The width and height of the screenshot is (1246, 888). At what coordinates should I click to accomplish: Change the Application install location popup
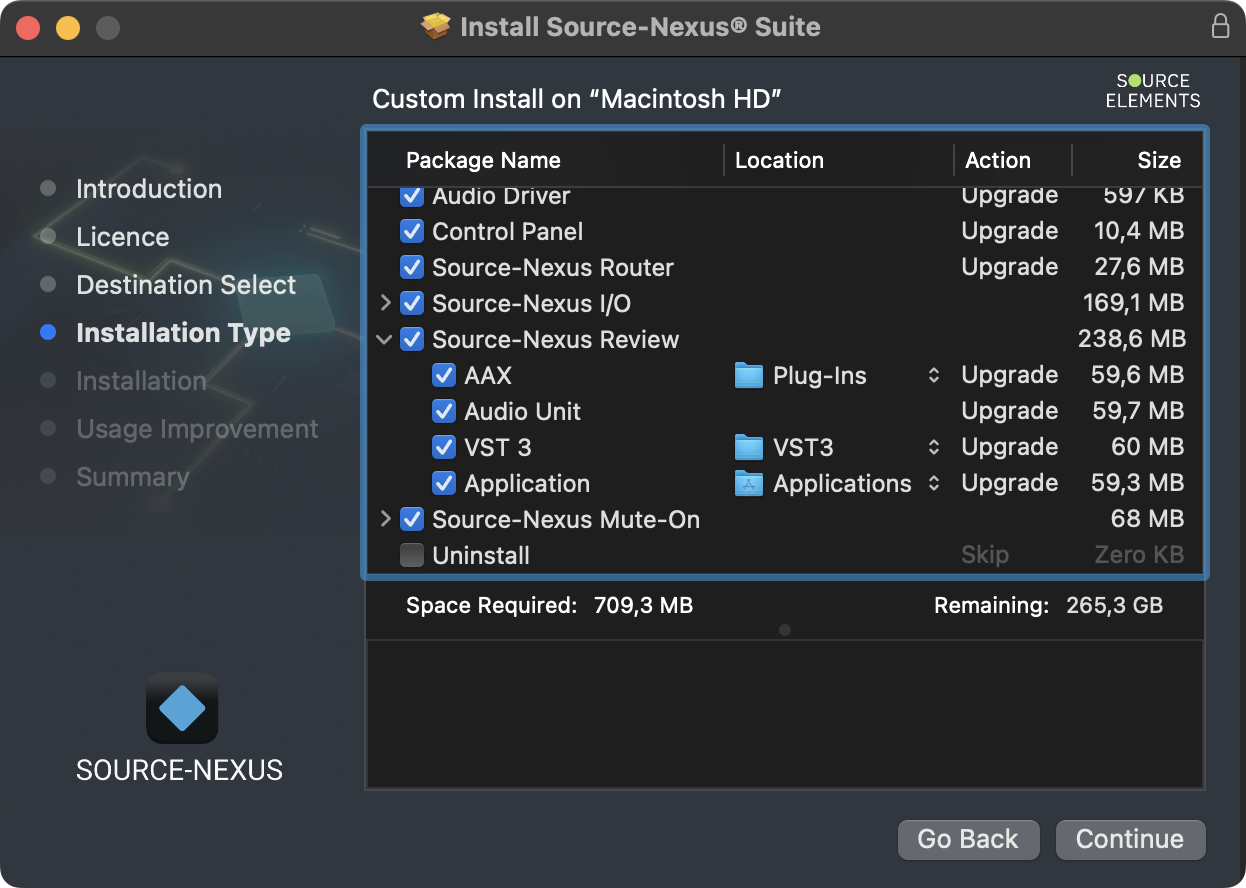933,484
